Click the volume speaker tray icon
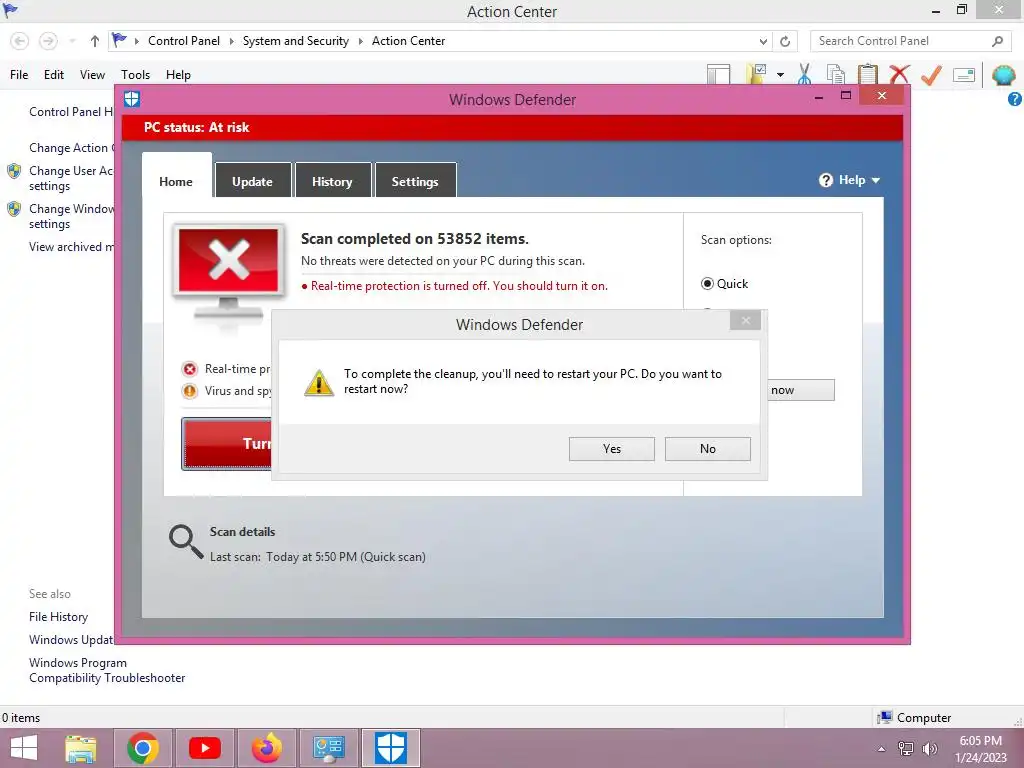 click(929, 749)
